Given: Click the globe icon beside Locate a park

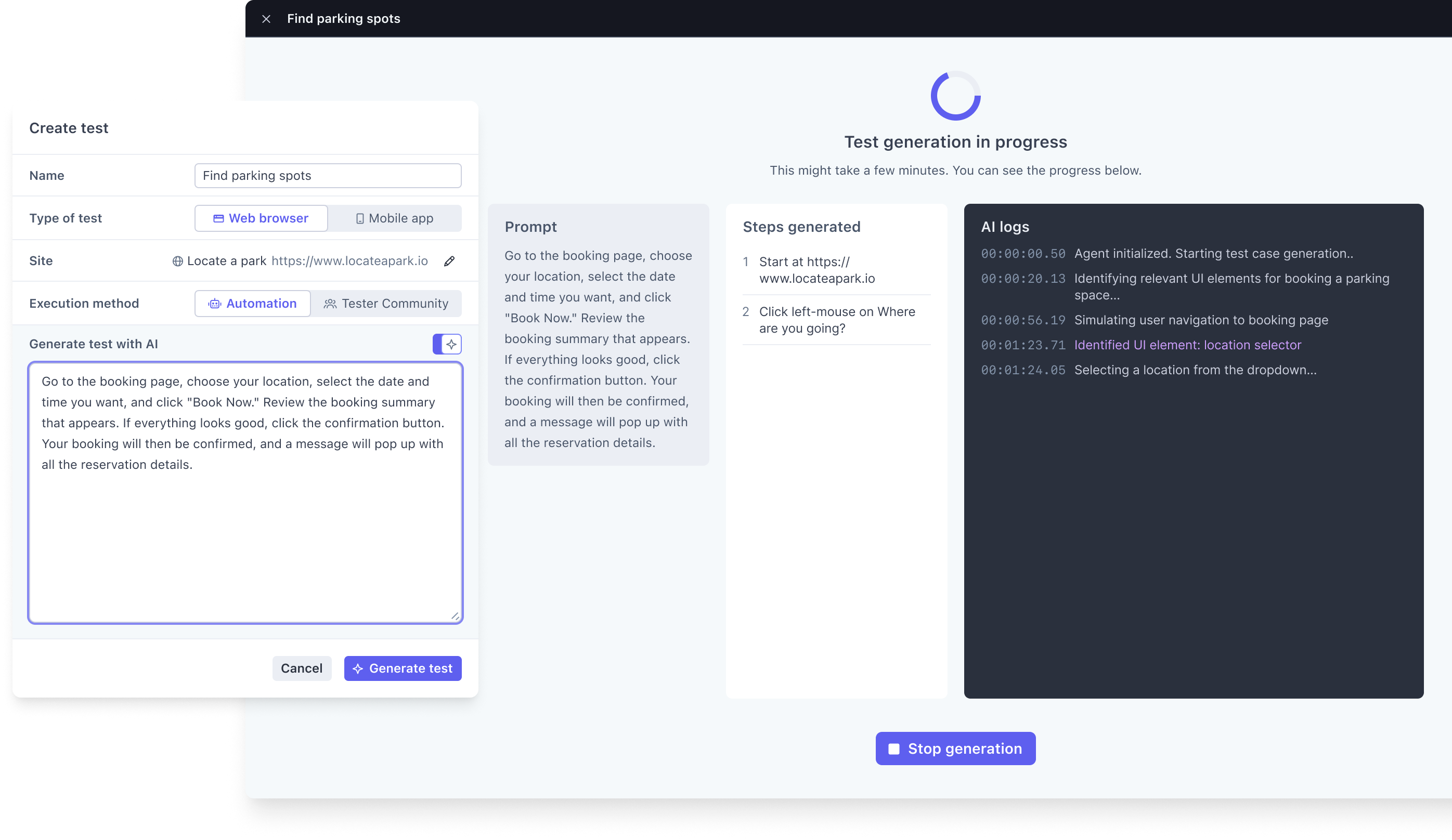Looking at the screenshot, I should click(x=177, y=261).
